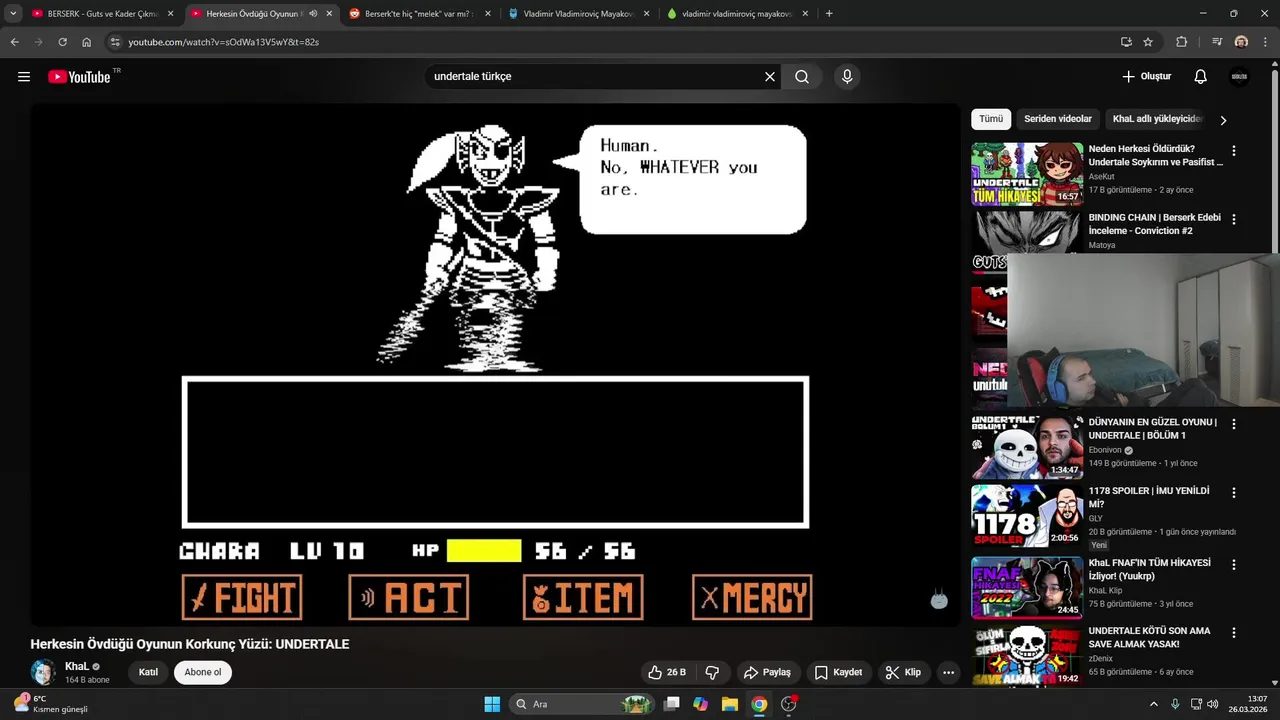Click the Oluştur create button

1146,77
